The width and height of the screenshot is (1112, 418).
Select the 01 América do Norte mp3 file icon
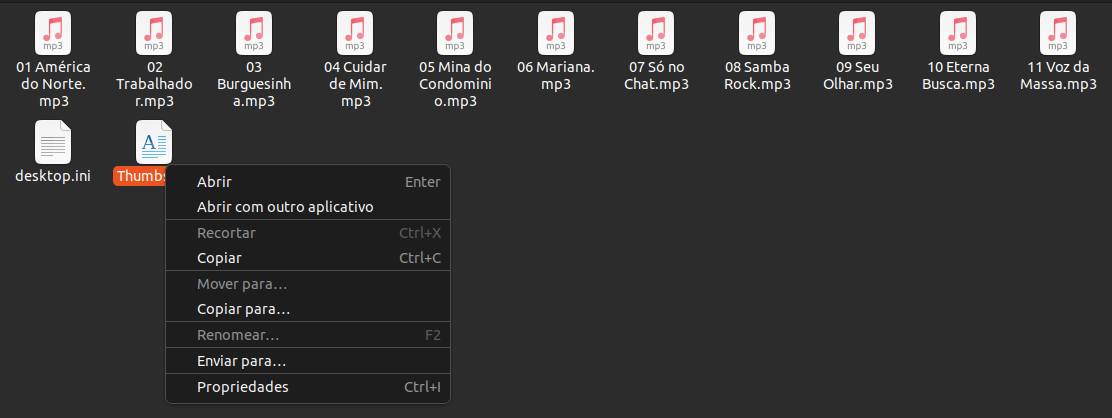point(53,33)
